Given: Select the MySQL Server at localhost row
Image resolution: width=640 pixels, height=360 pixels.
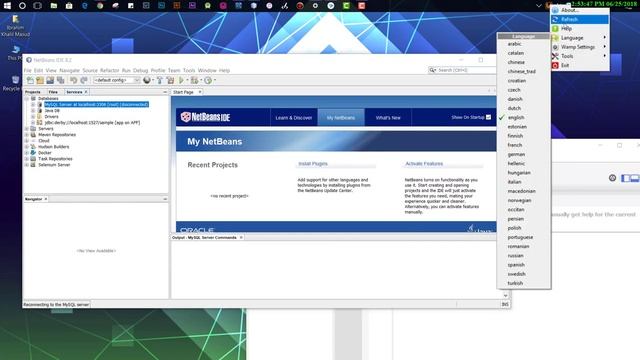Looking at the screenshot, I should click(96, 104).
